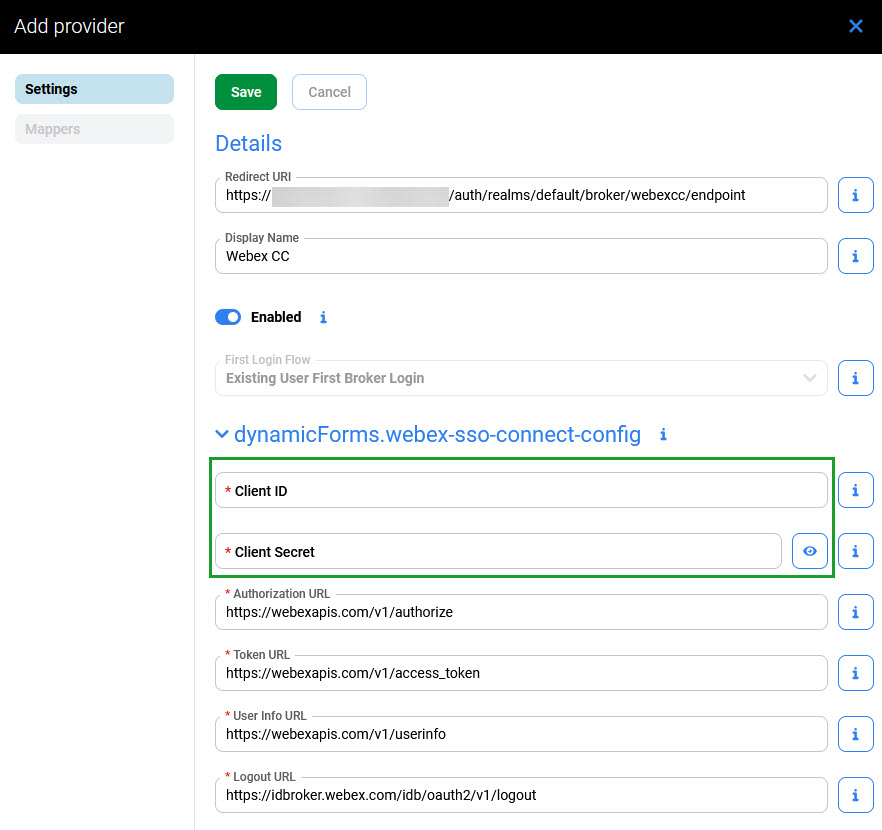Click info icon beside Client ID field

855,490
